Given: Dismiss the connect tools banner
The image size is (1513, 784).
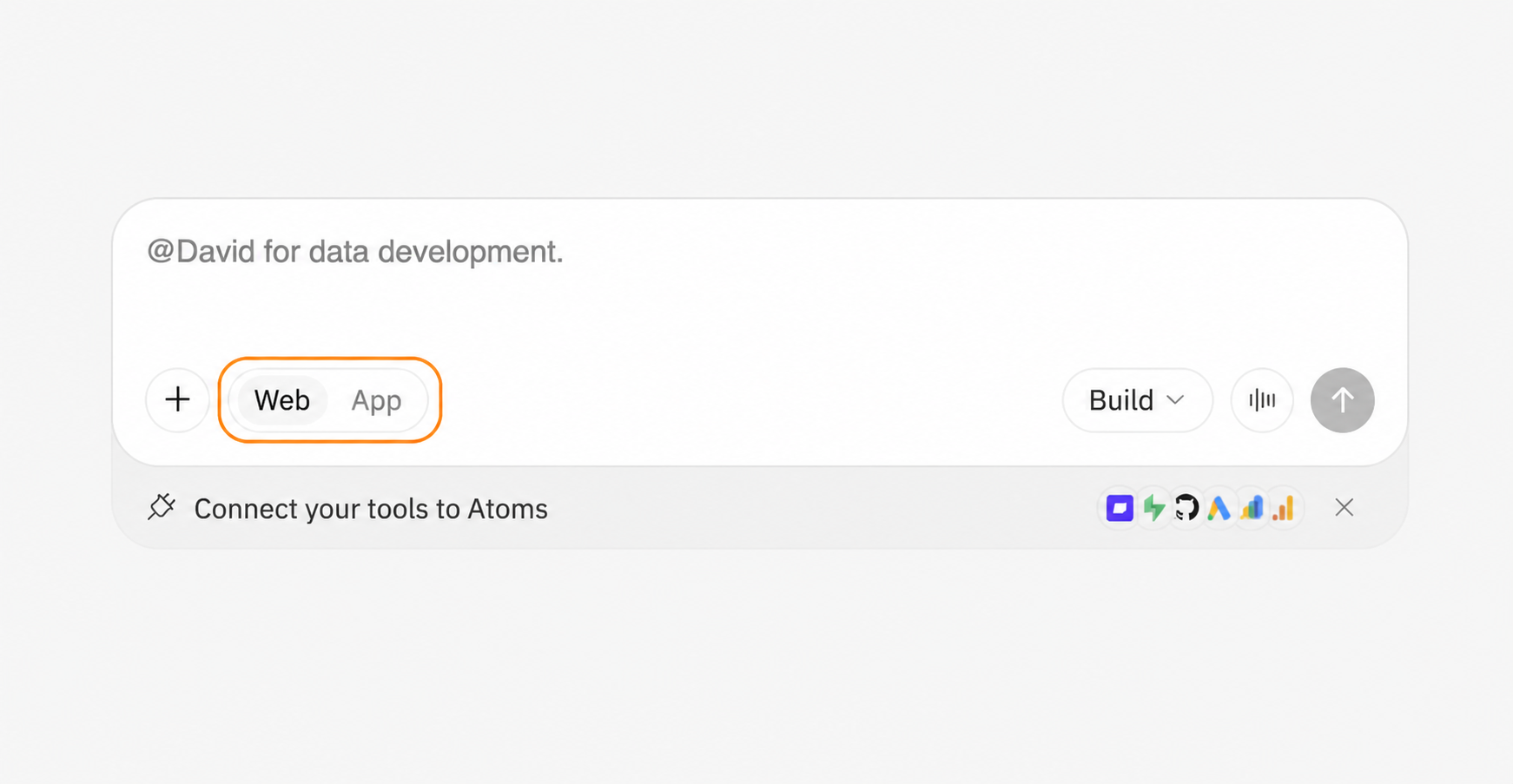Looking at the screenshot, I should pos(1344,507).
